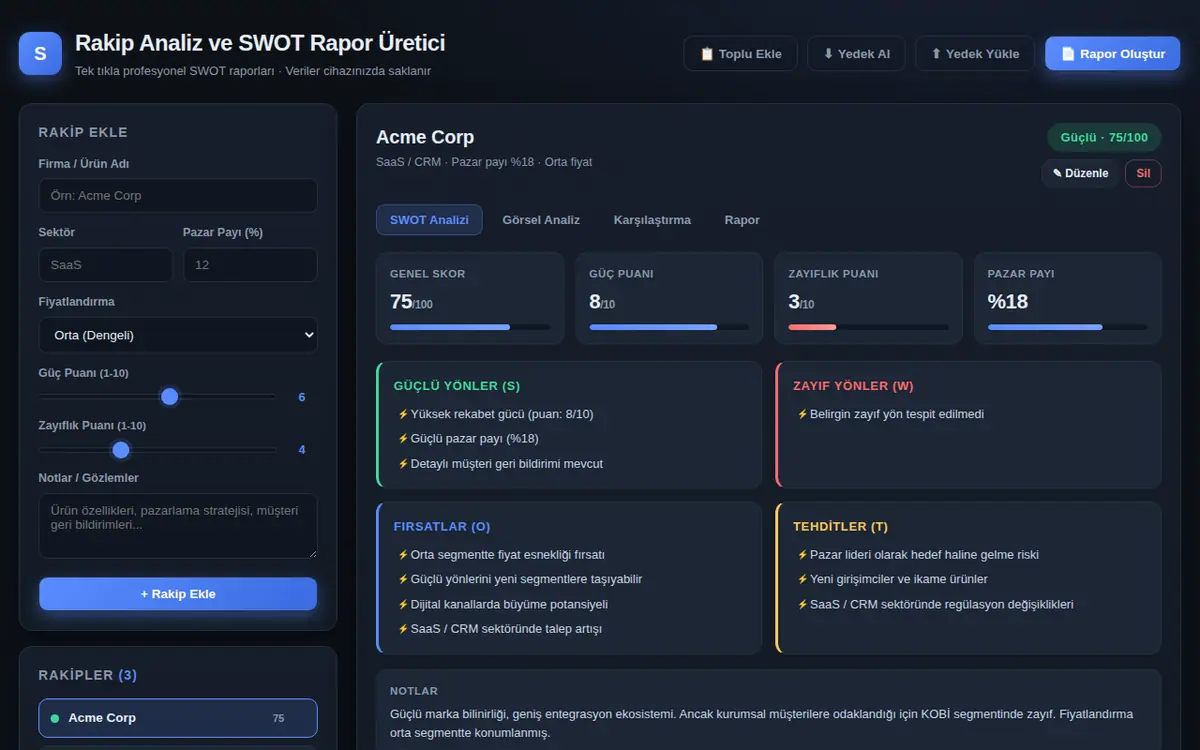
Task: Open the Fiyatlandırma dropdown
Action: (178, 335)
